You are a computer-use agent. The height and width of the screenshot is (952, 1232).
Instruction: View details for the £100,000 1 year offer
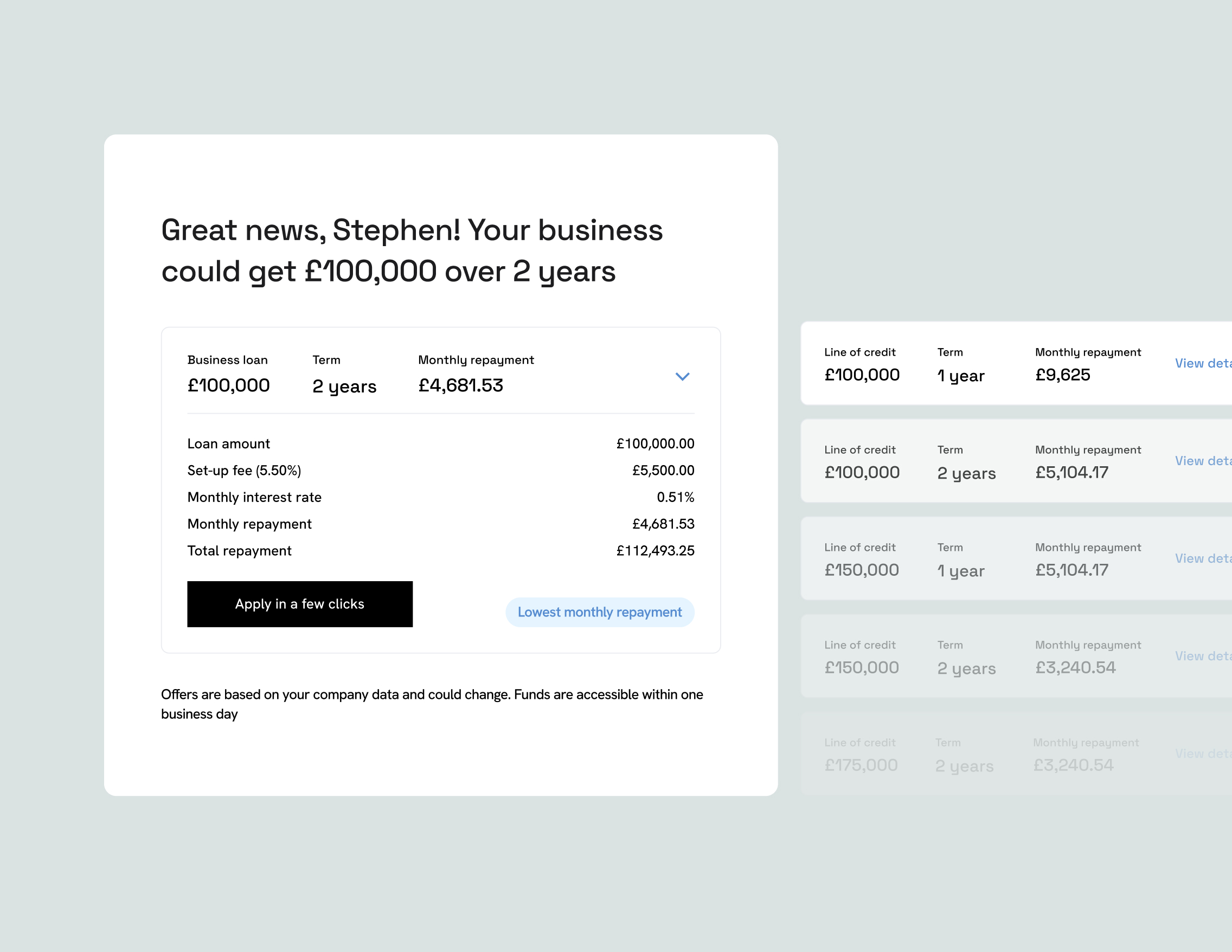click(1207, 363)
